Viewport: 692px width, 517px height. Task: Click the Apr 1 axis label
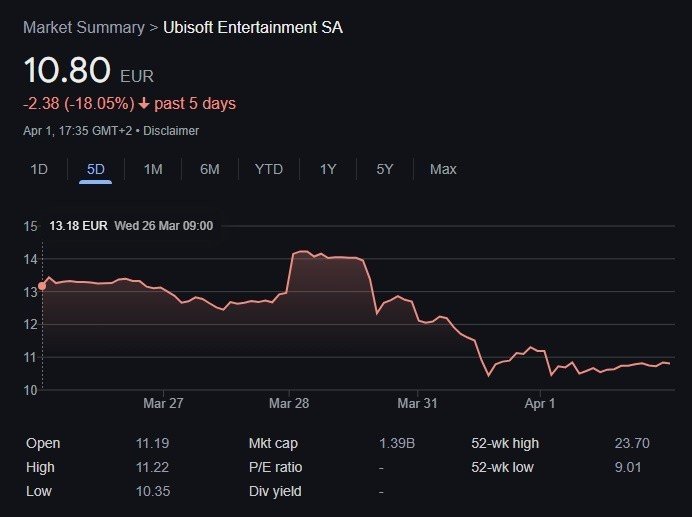pyautogui.click(x=540, y=403)
